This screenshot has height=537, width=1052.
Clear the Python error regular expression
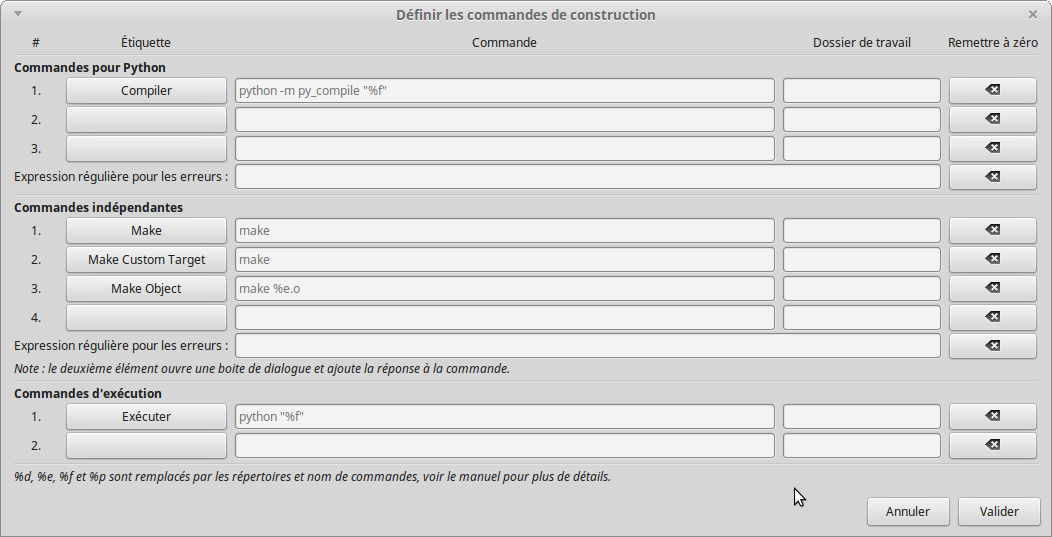[992, 177]
